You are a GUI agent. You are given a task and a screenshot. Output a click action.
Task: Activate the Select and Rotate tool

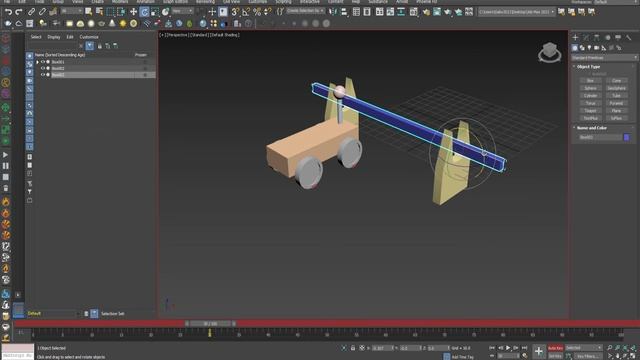pos(144,12)
